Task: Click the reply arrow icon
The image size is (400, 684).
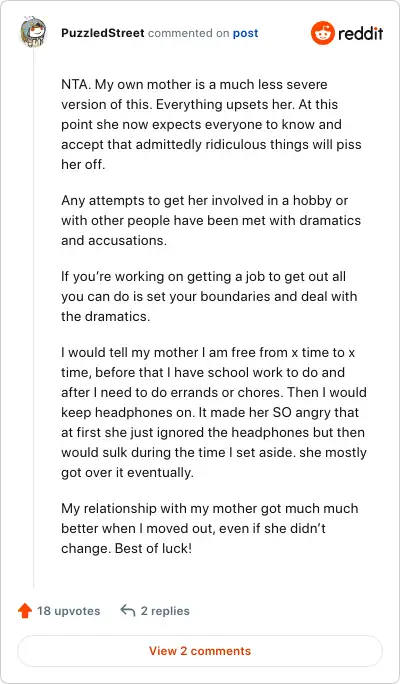Action: [127, 611]
